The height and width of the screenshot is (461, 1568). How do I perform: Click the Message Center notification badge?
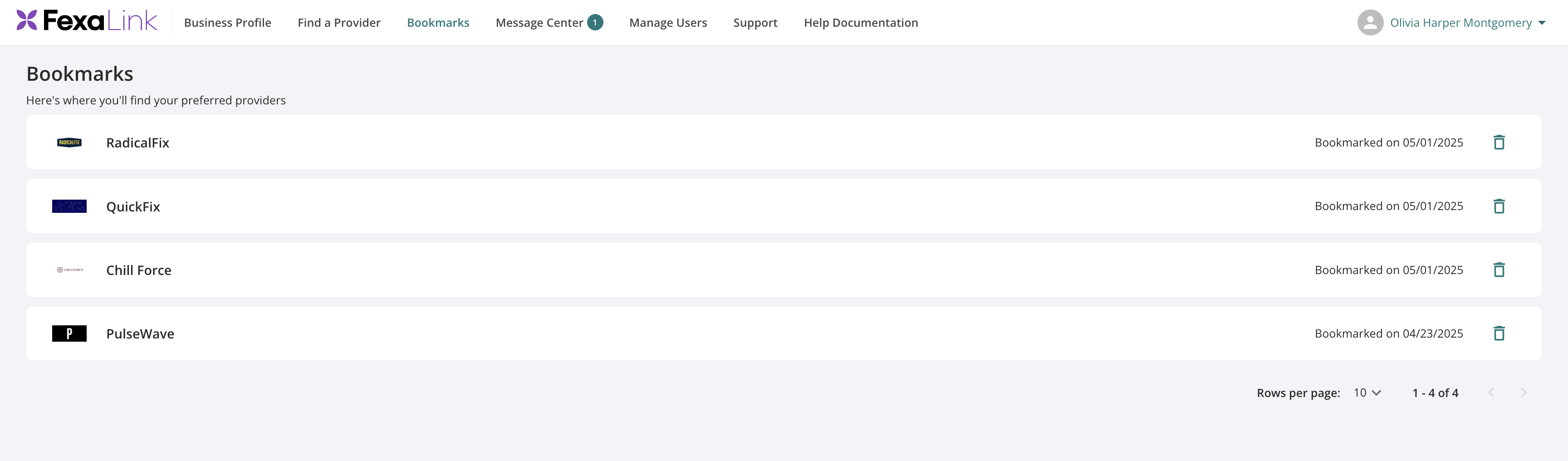click(595, 23)
